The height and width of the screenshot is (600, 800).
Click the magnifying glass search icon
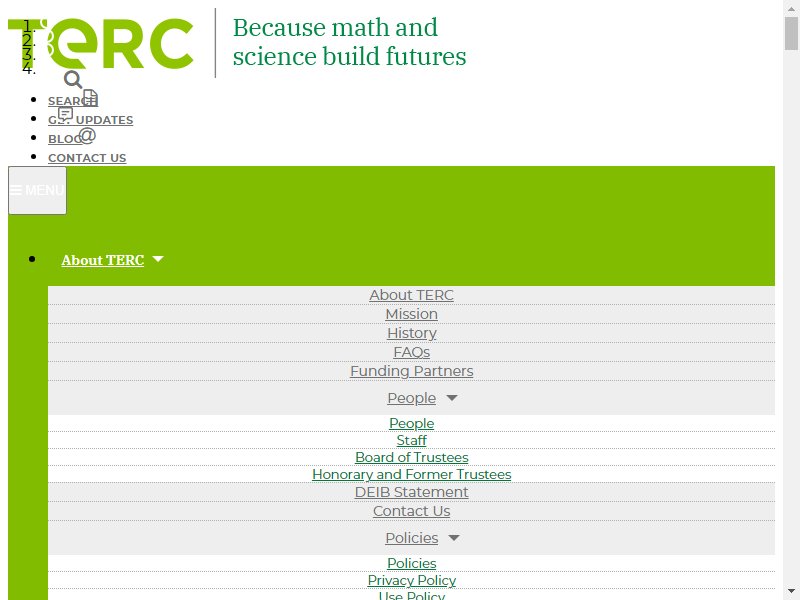tap(73, 80)
